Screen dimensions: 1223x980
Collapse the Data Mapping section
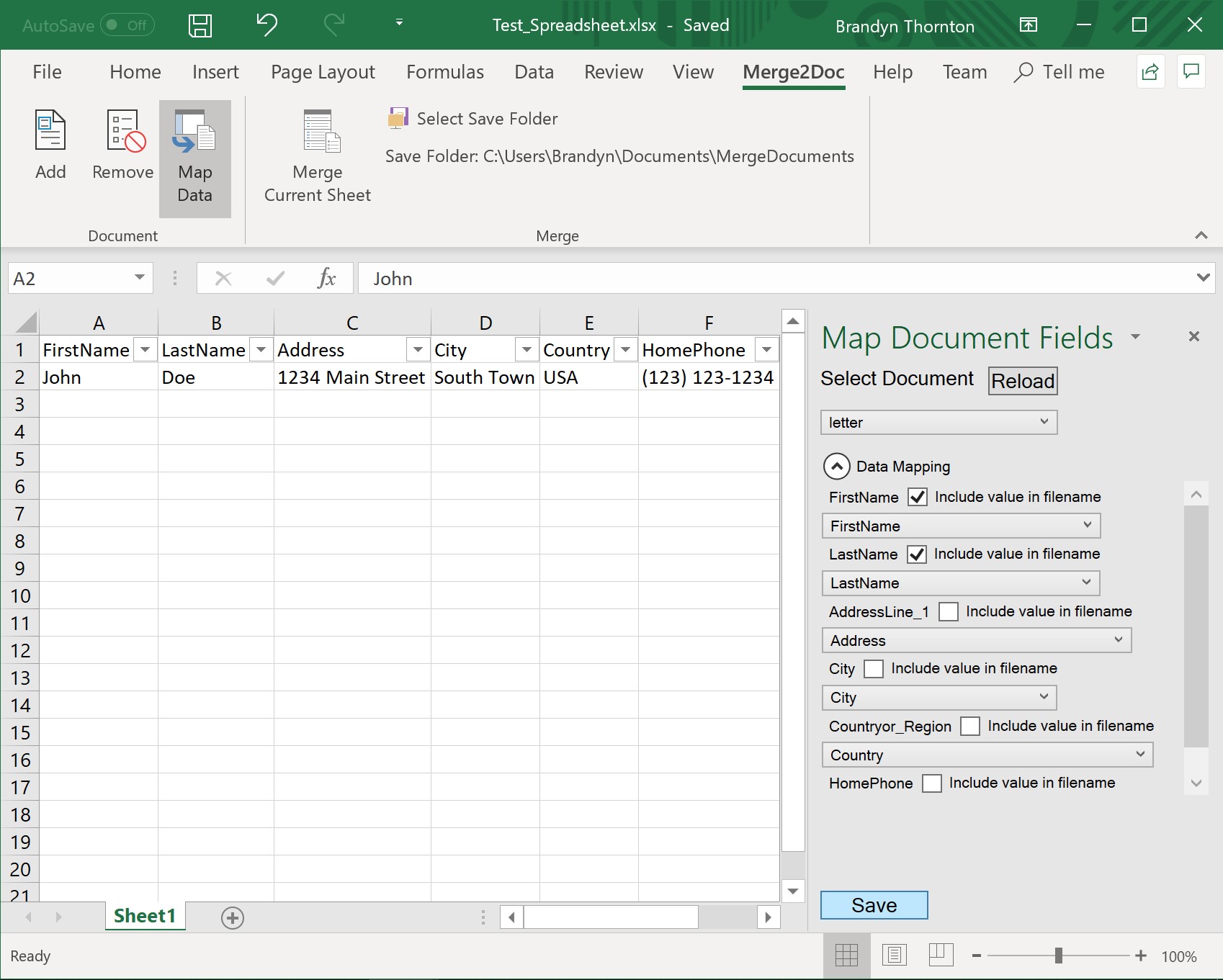point(836,466)
